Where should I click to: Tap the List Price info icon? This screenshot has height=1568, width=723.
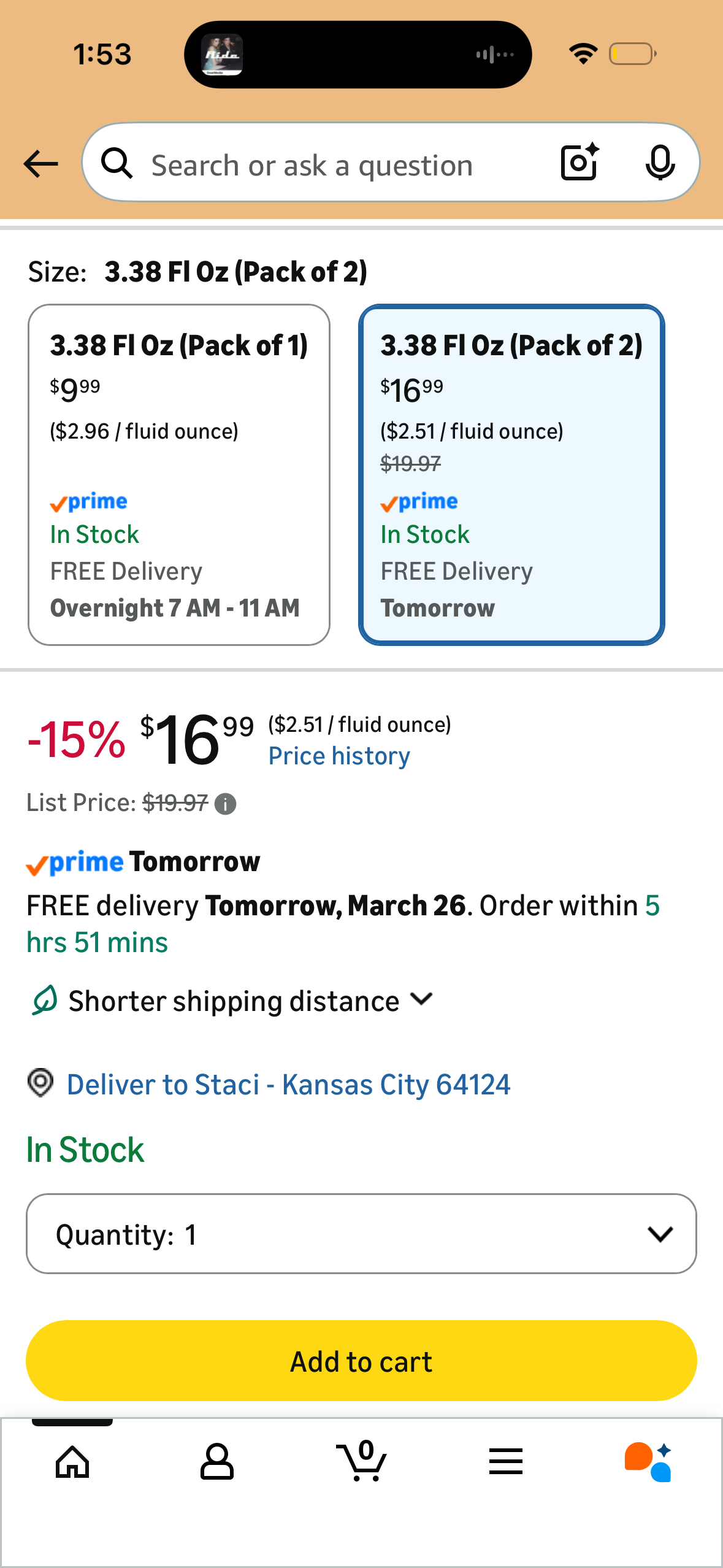click(225, 804)
